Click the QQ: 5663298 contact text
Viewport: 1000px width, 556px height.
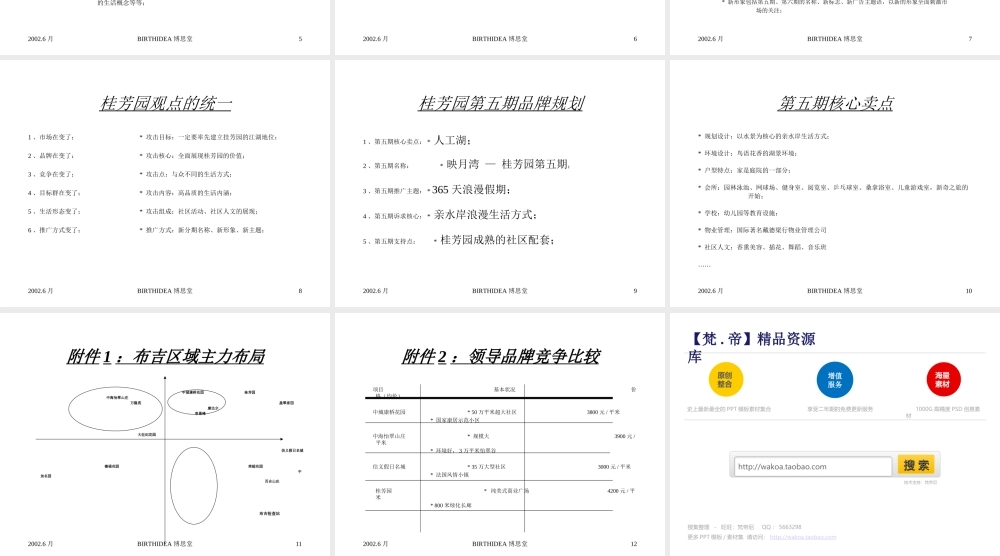781,527
